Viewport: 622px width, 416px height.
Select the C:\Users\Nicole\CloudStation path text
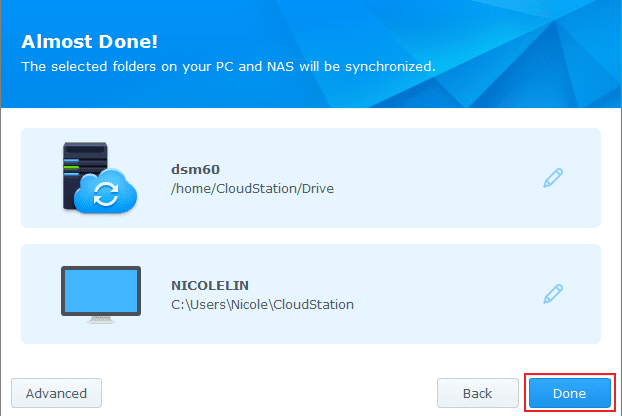pyautogui.click(x=262, y=305)
